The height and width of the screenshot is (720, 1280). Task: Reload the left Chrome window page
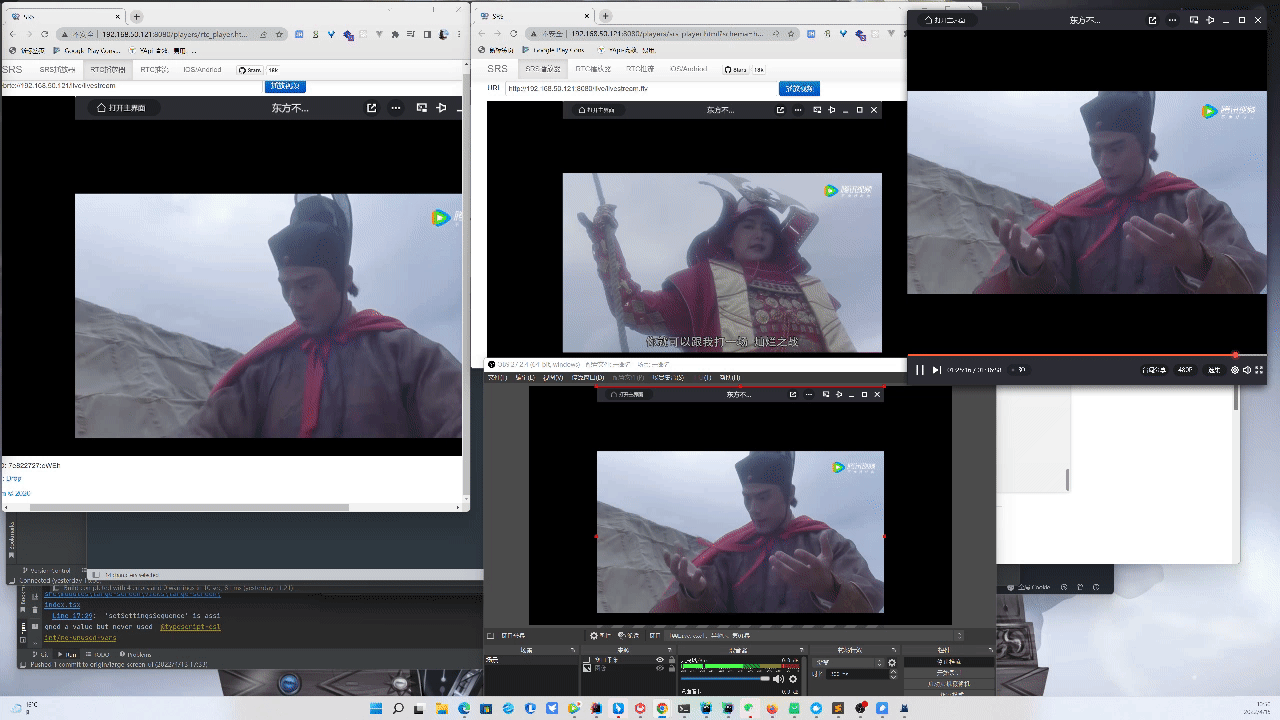pyautogui.click(x=45, y=34)
